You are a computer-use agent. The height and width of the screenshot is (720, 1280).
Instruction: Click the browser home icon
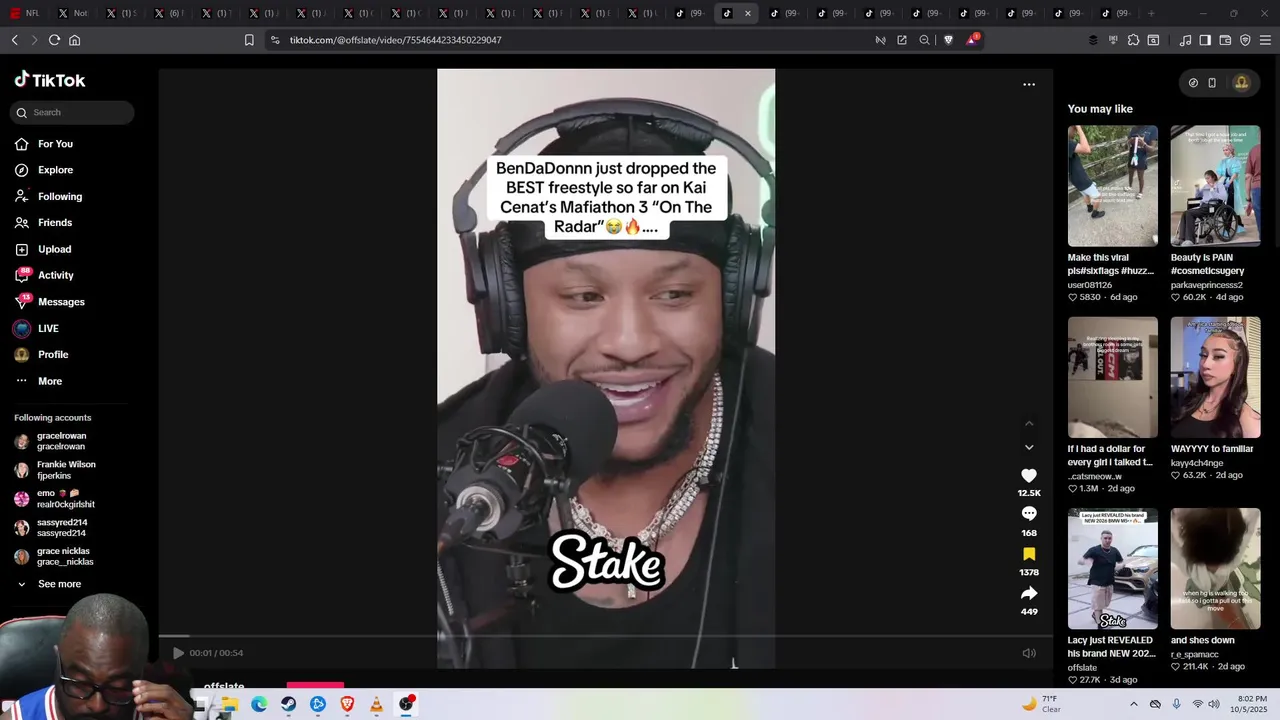coord(74,40)
